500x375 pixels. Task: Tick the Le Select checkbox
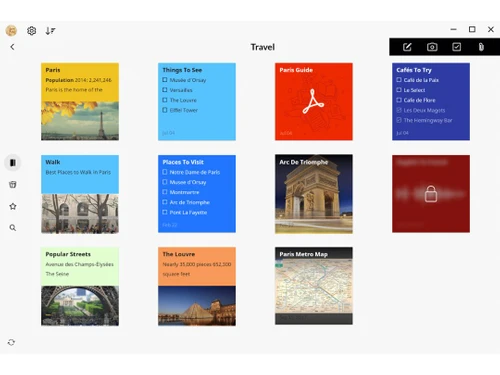[399, 90]
